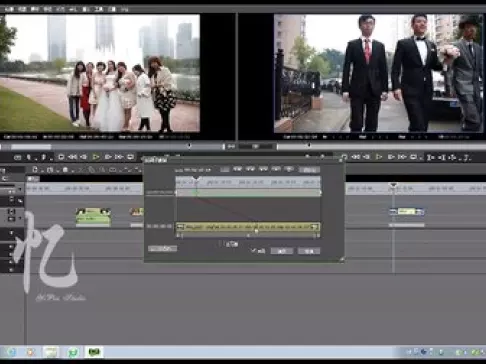Click the save project icon on timeline toolbar
This screenshot has width=486, height=364.
tap(65, 170)
